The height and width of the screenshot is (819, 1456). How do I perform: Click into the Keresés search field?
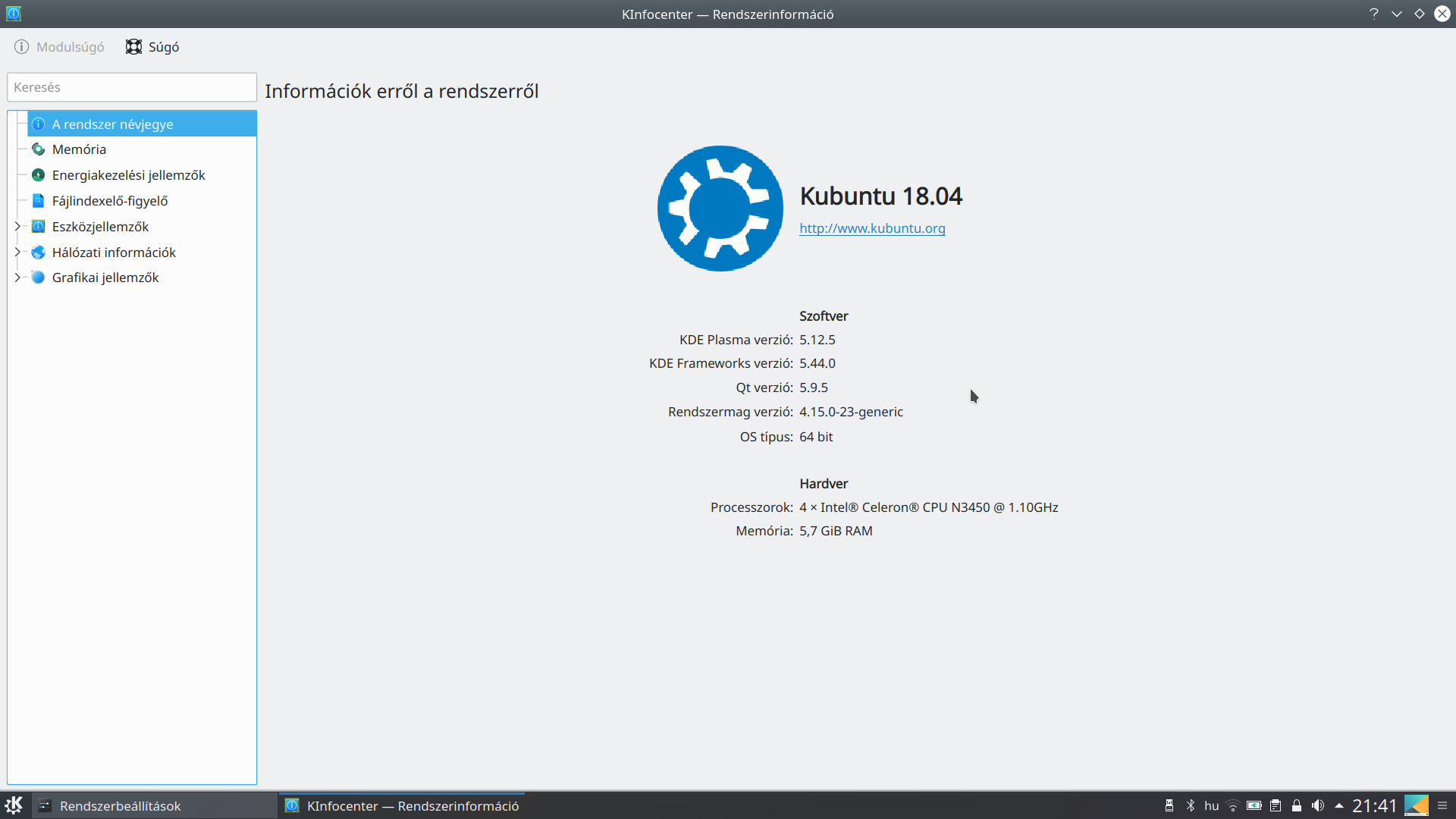[x=132, y=87]
